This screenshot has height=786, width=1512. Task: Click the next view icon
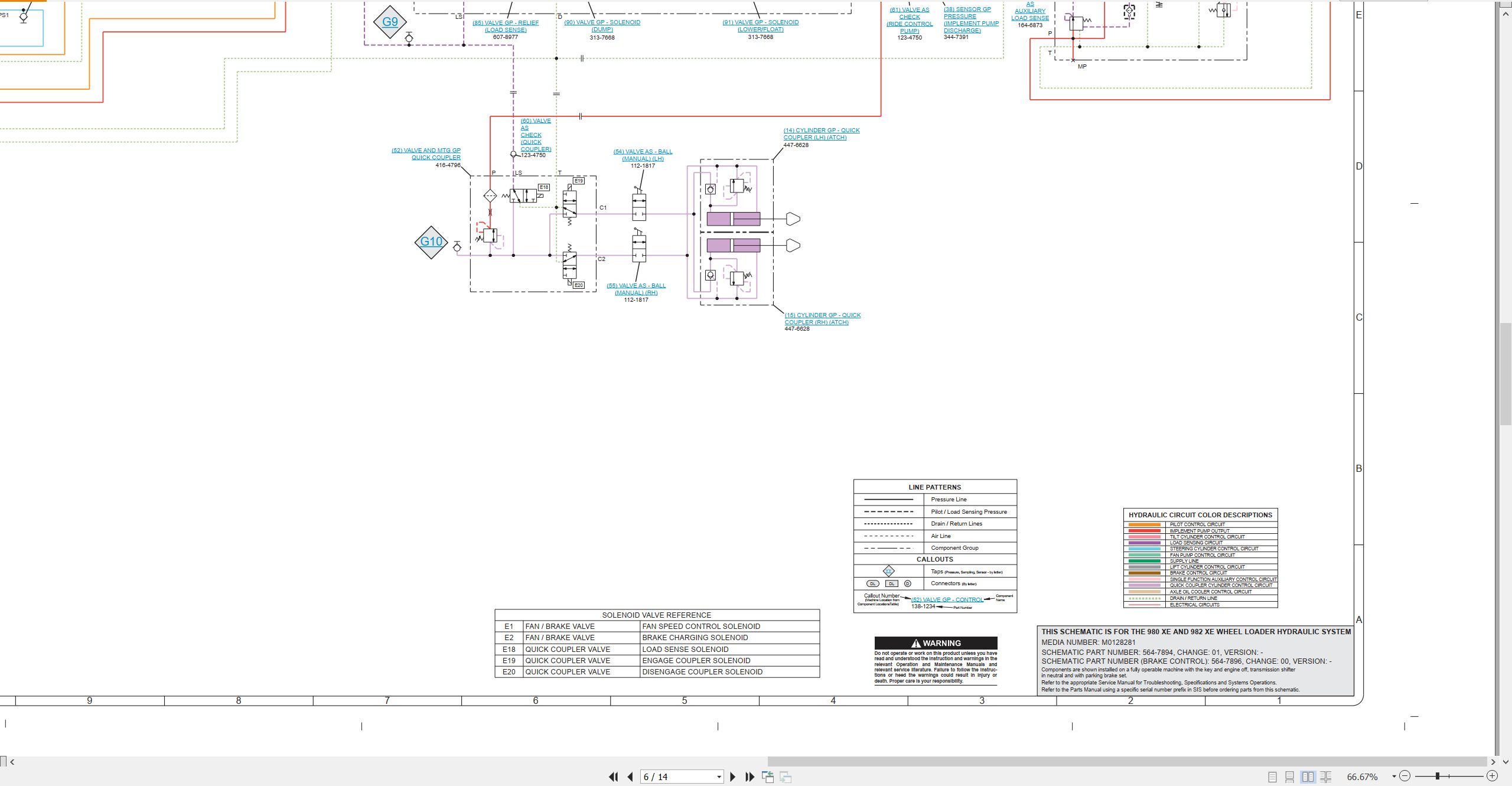pos(786,777)
